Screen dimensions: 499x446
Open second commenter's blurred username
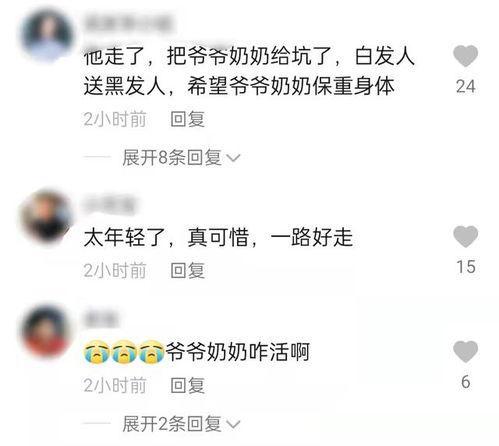coord(109,205)
